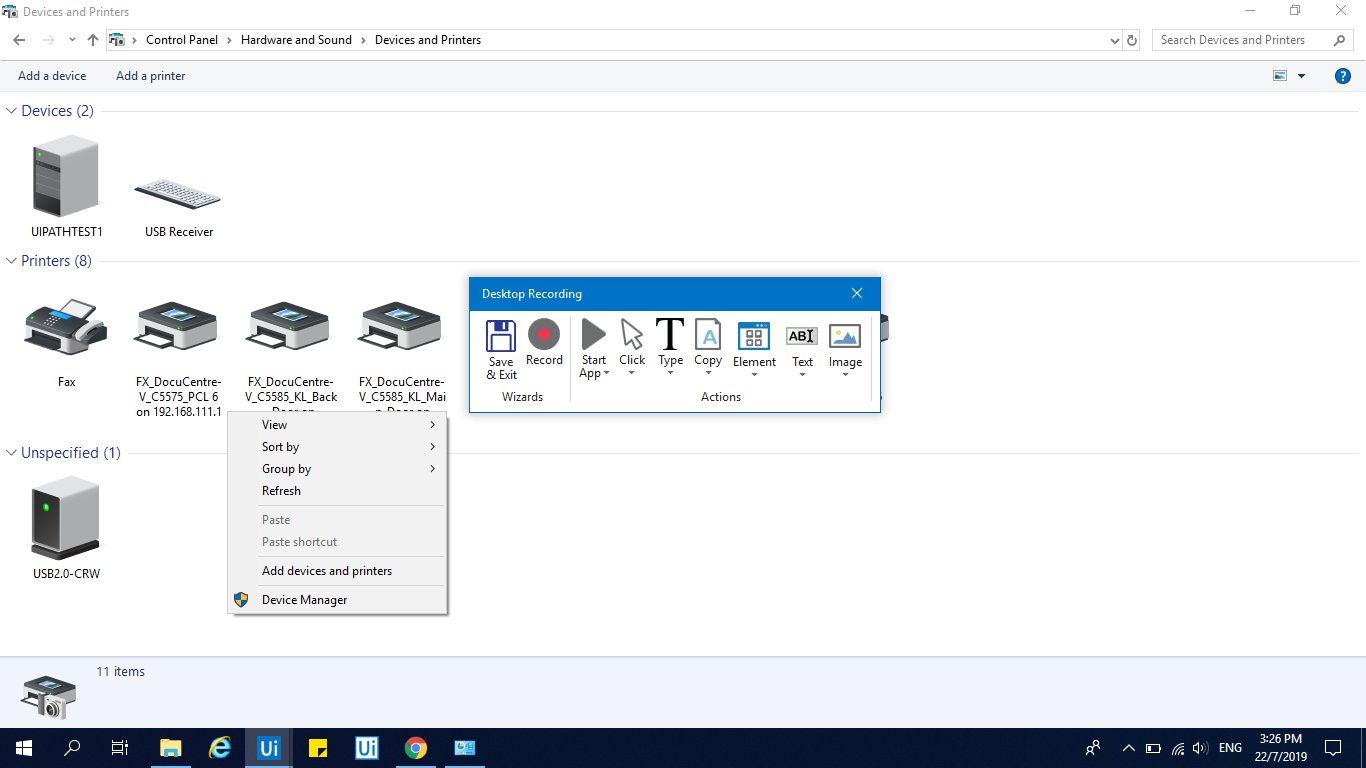Image resolution: width=1366 pixels, height=768 pixels.
Task: Open the Windows Start menu
Action: coord(23,748)
